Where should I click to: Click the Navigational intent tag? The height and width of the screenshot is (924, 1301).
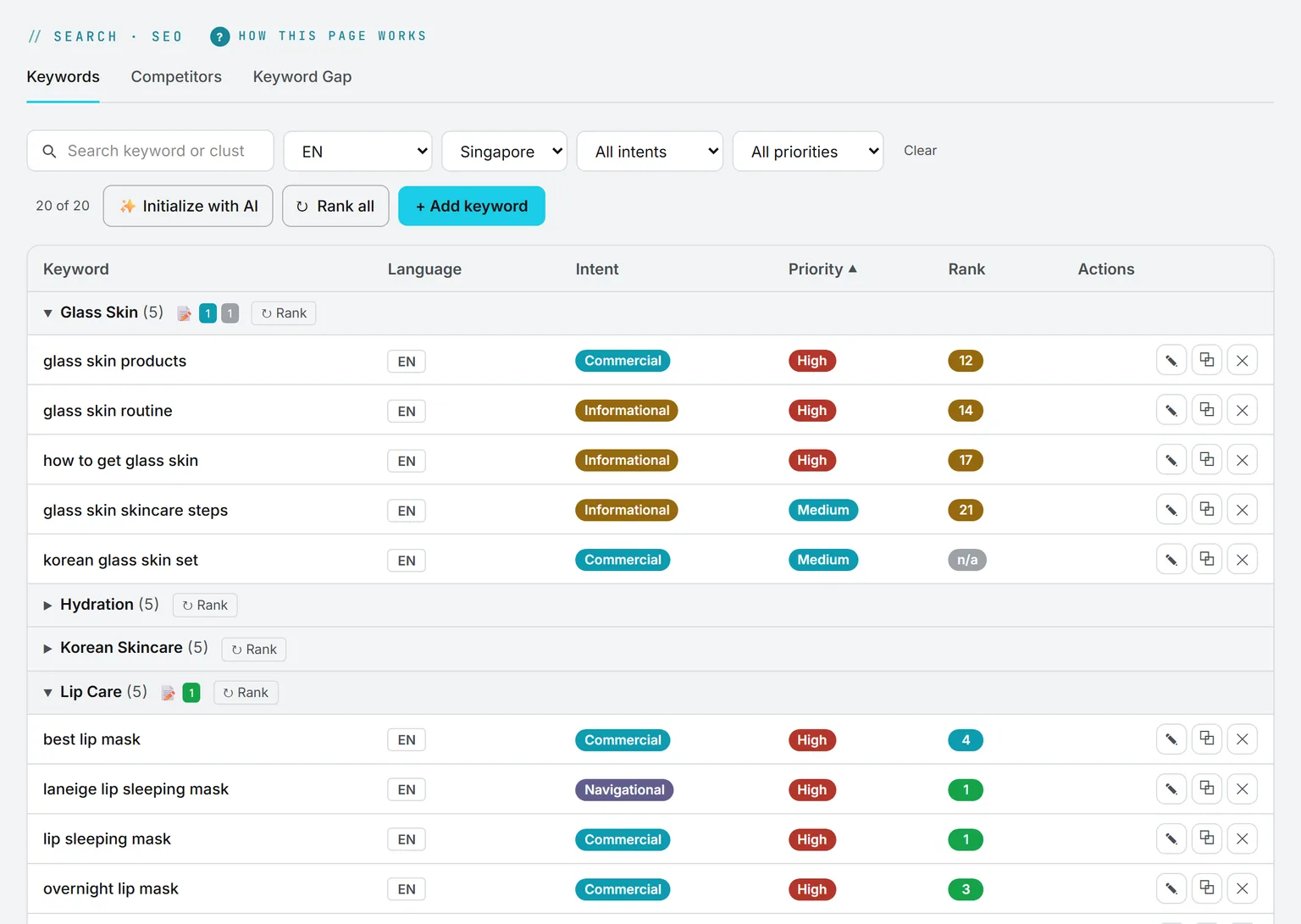tap(624, 790)
